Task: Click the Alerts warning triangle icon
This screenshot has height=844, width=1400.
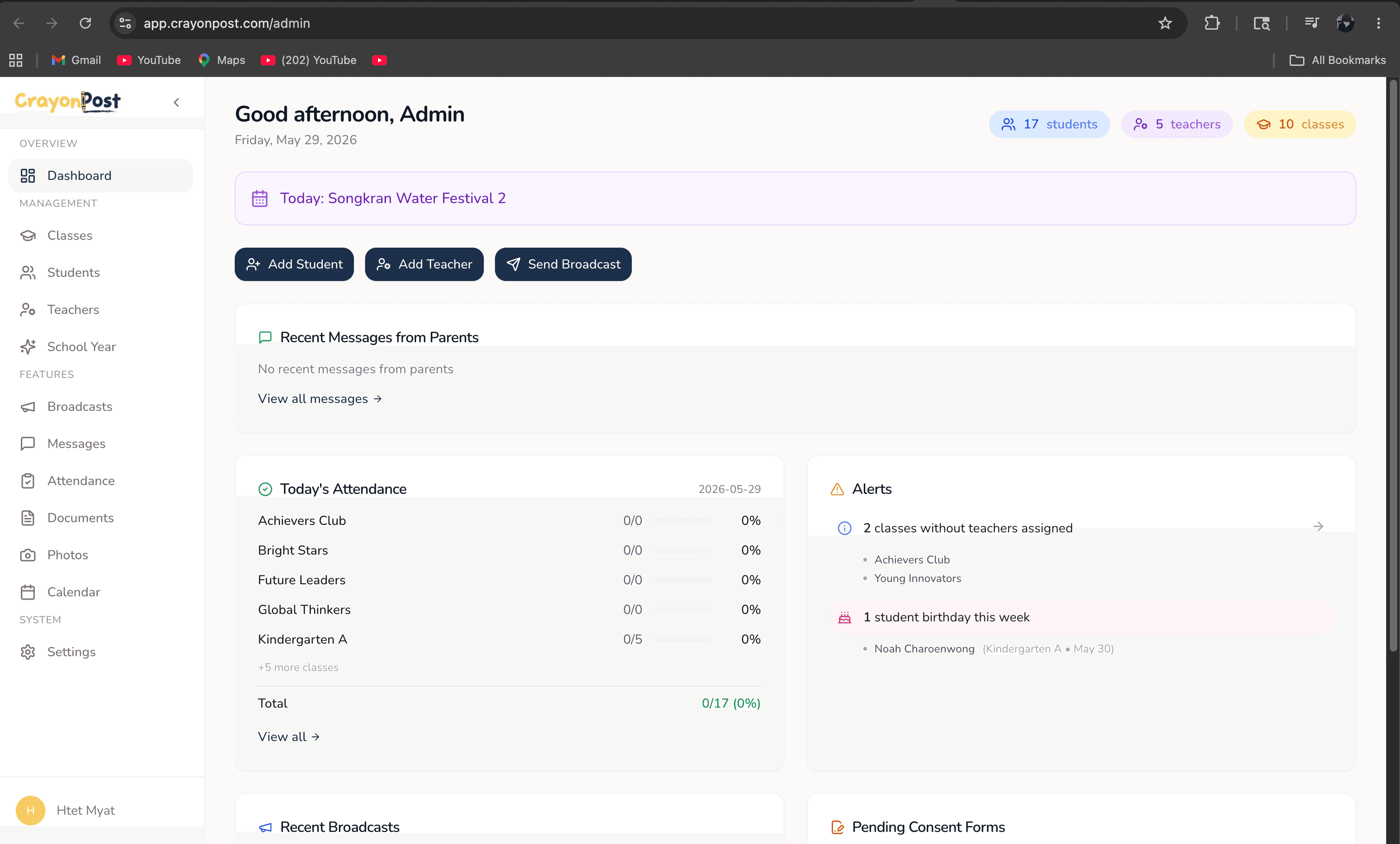Action: [837, 489]
